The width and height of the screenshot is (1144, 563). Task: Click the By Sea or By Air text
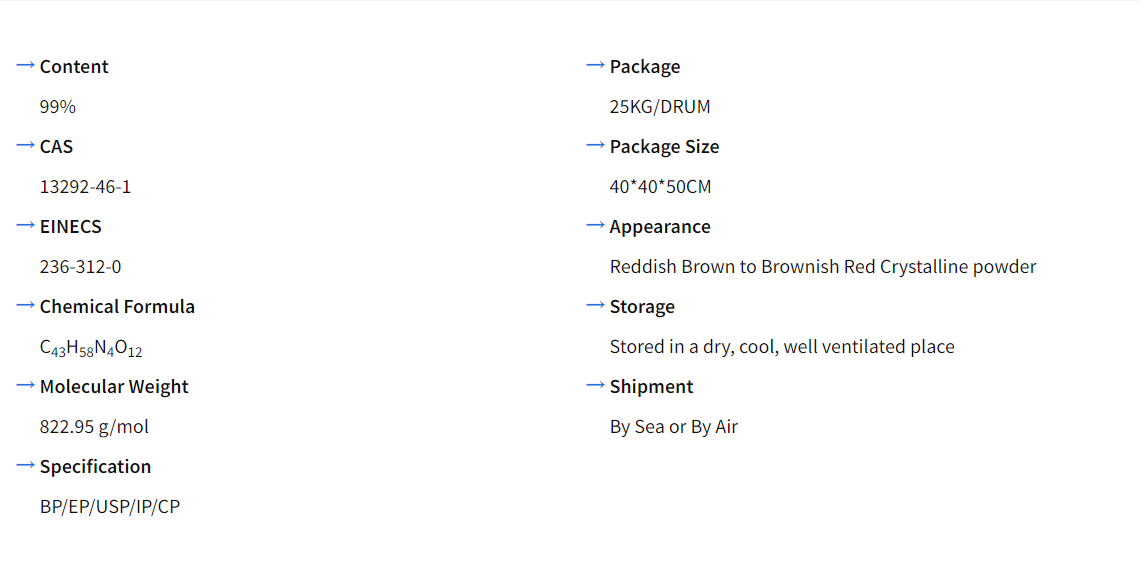[674, 427]
